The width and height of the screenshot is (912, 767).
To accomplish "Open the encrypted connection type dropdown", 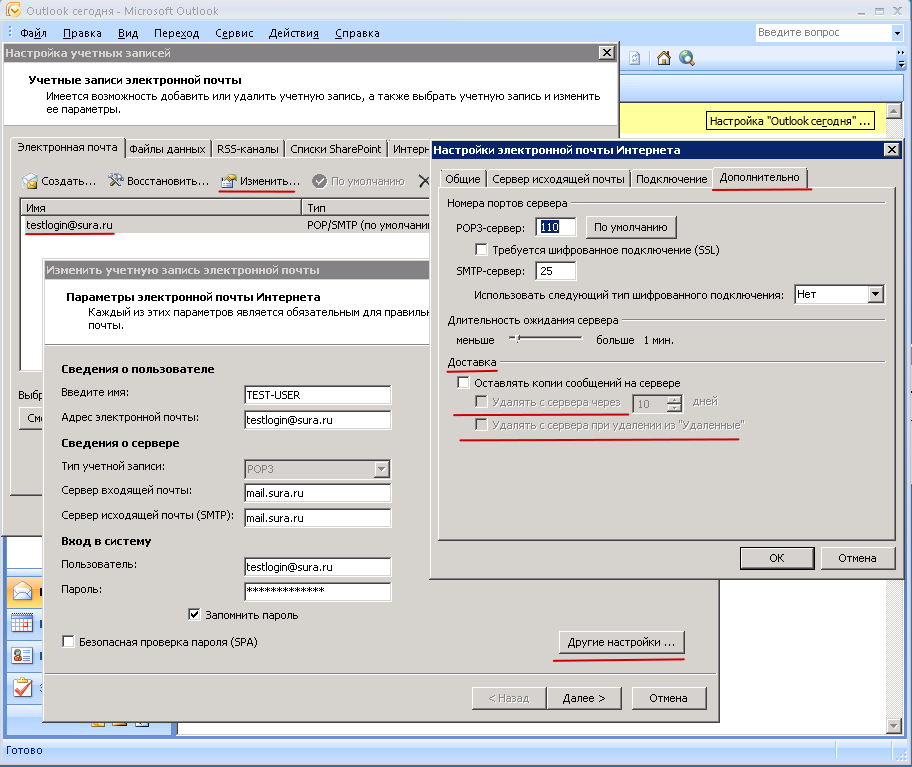I will 876,295.
